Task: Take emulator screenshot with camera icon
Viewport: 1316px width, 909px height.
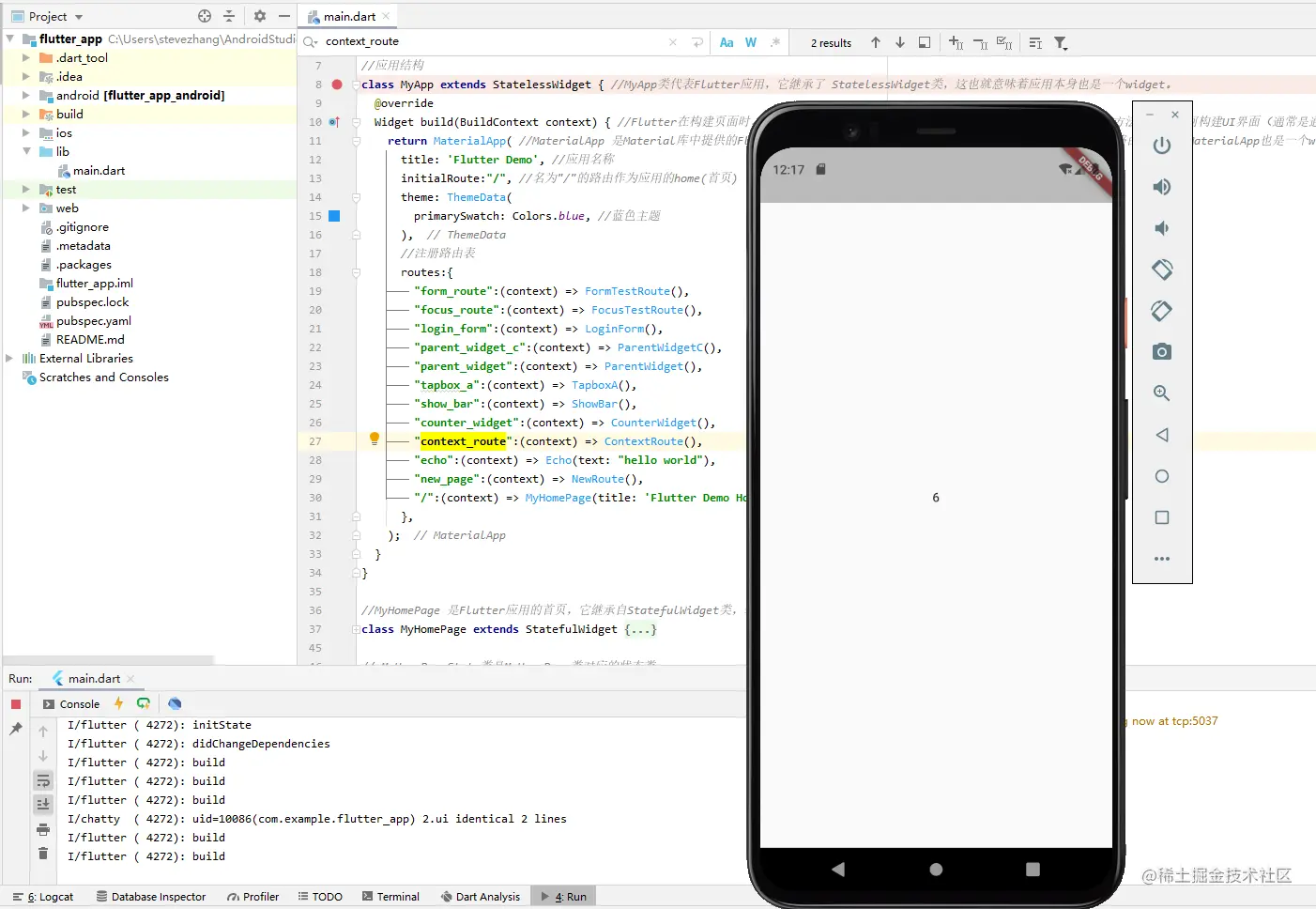Action: [x=1162, y=352]
